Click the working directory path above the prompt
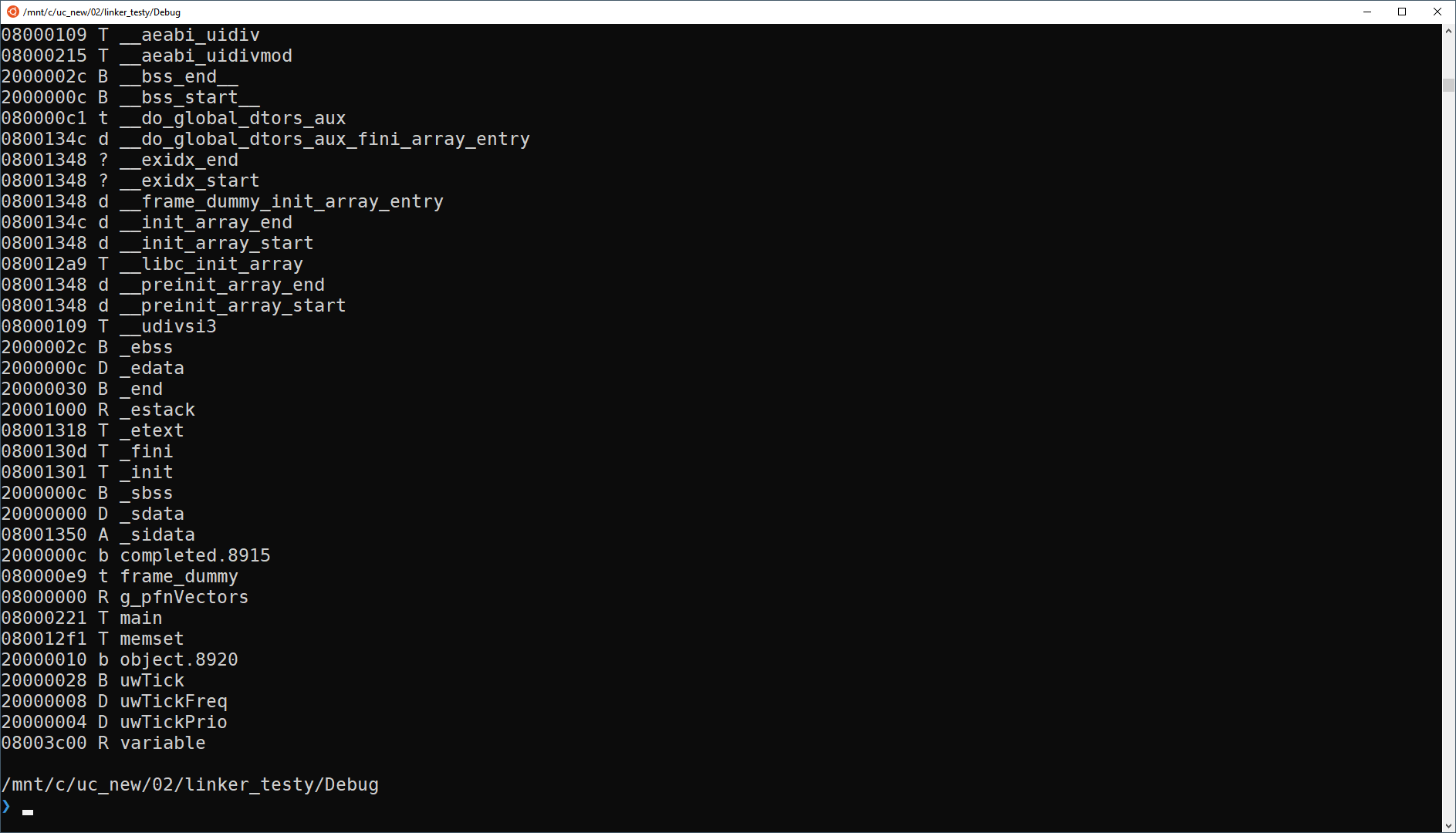Image resolution: width=1456 pixels, height=833 pixels. pyautogui.click(x=190, y=784)
